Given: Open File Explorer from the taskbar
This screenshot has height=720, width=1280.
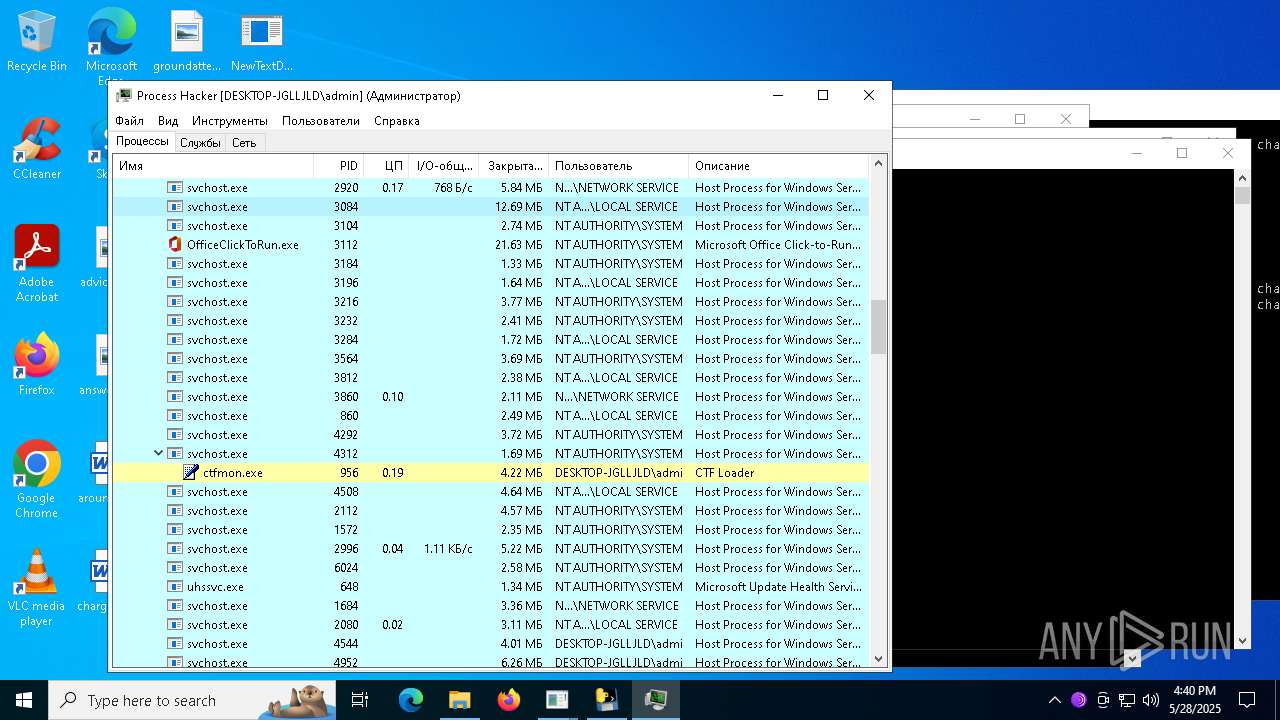Looking at the screenshot, I should [x=459, y=700].
